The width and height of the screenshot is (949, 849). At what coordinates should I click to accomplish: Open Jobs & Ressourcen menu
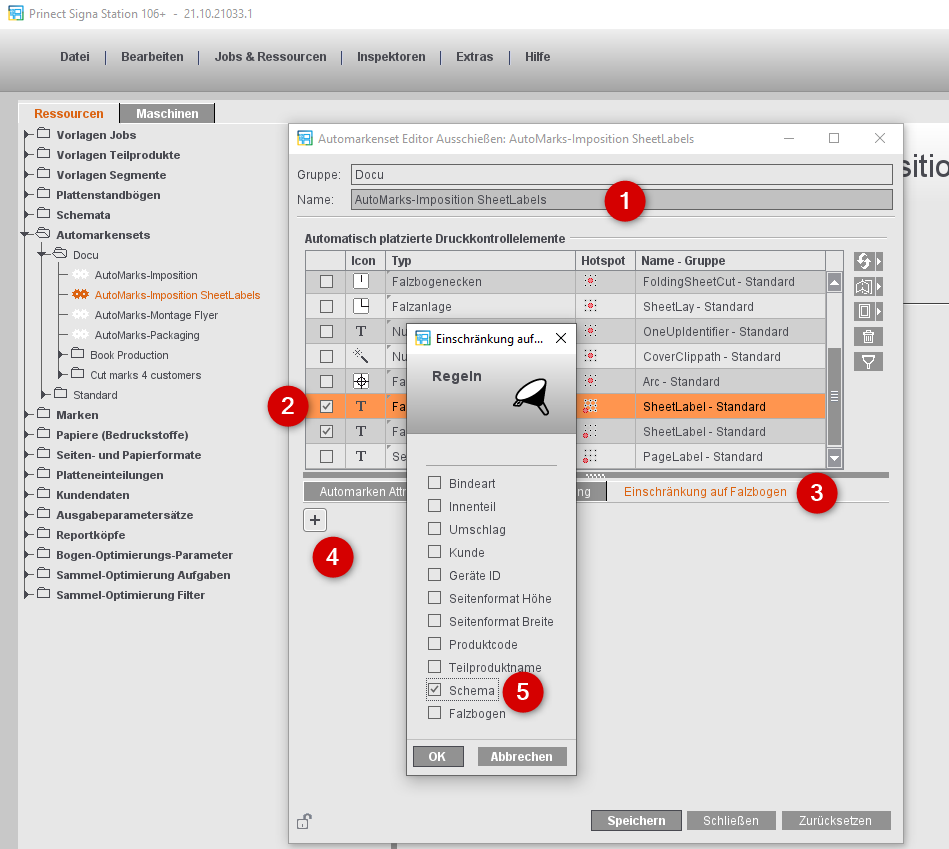coord(271,57)
